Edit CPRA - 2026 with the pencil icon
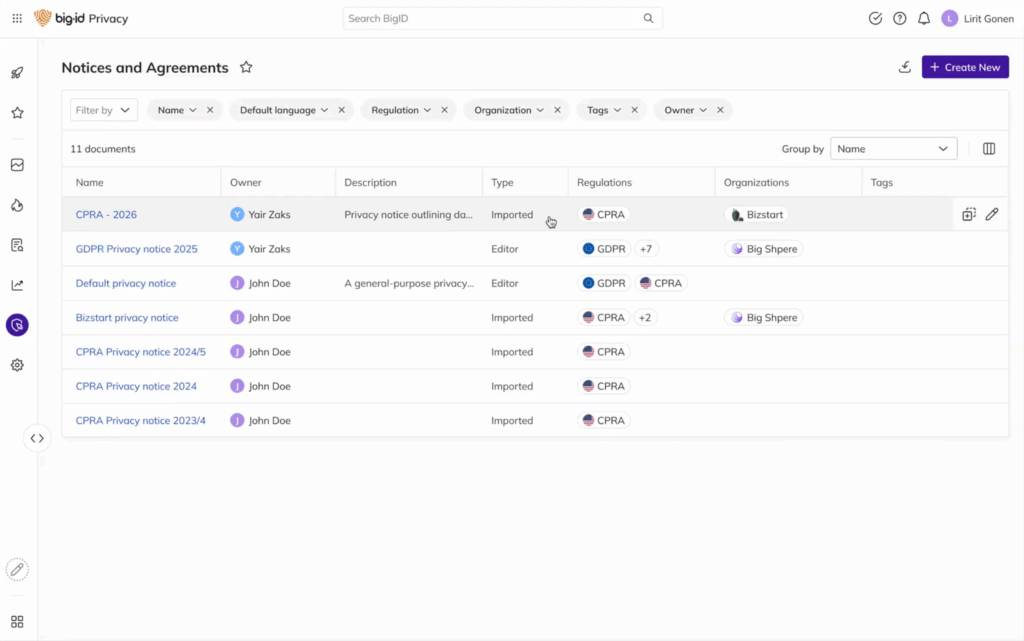1024x641 pixels. 993,214
